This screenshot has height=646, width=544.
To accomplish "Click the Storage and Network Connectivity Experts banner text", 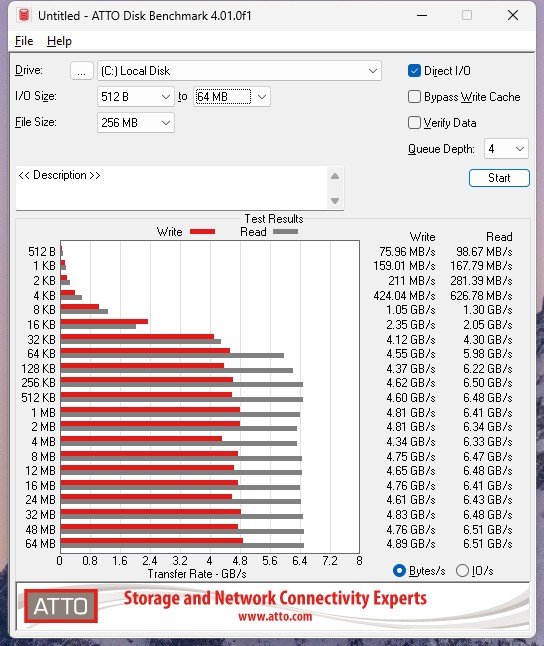I will (x=275, y=598).
